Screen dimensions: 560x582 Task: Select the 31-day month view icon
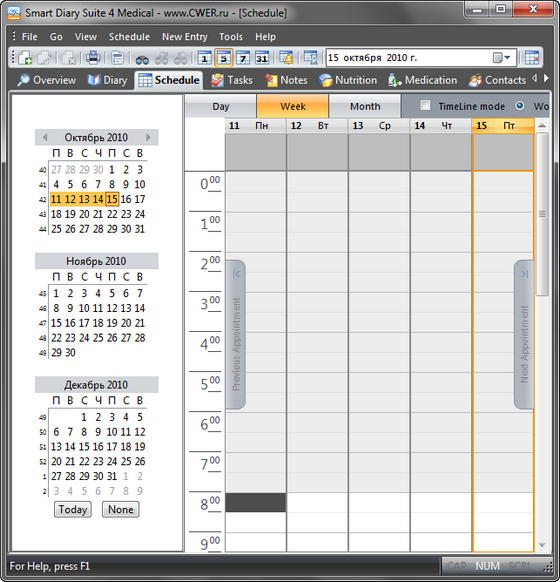[x=262, y=58]
